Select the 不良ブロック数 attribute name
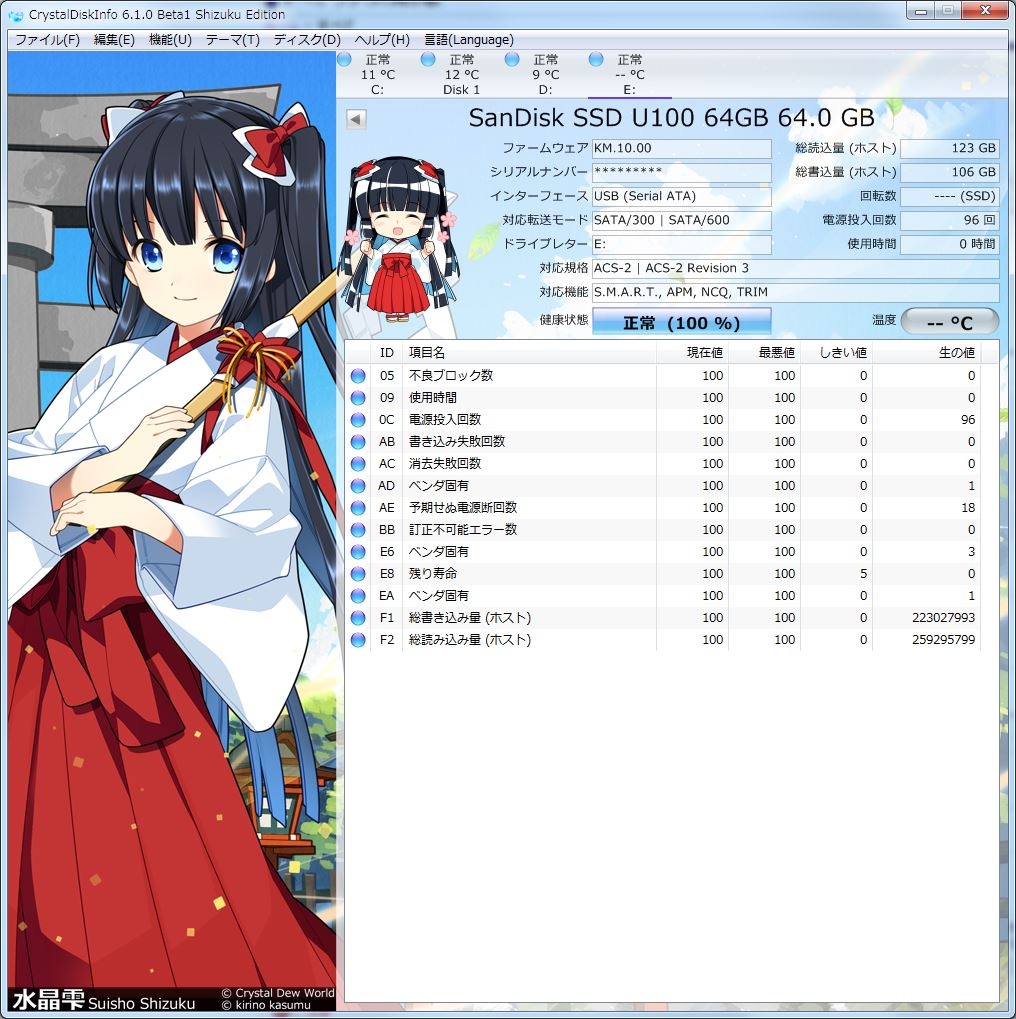This screenshot has width=1016, height=1019. (x=450, y=376)
